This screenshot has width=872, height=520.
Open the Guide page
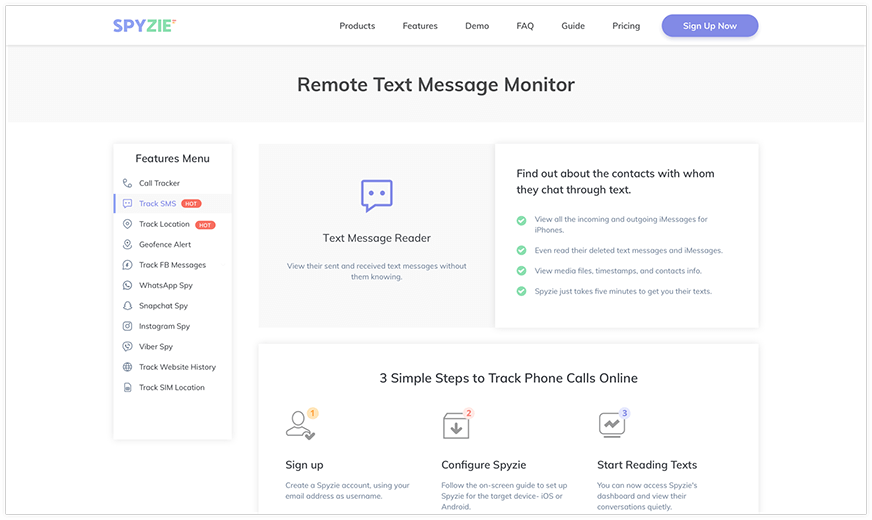573,26
